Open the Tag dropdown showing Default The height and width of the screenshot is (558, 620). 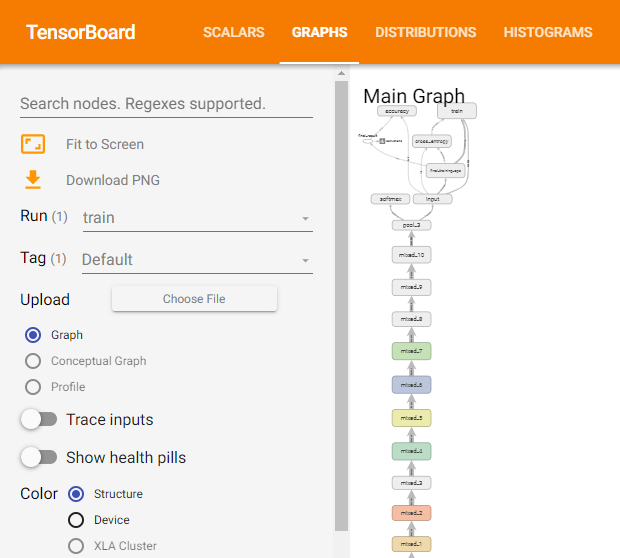(x=197, y=260)
